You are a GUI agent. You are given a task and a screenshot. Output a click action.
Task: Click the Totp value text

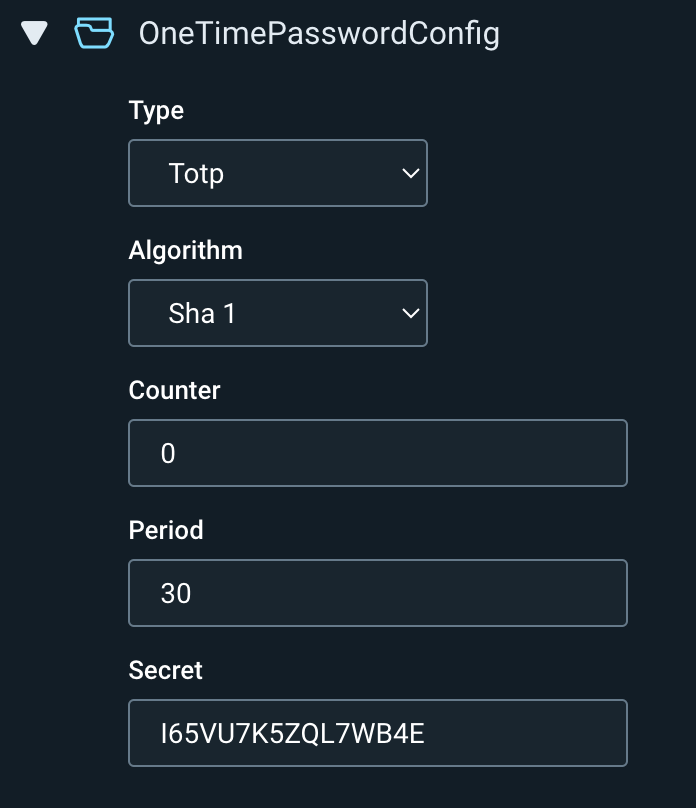[196, 174]
